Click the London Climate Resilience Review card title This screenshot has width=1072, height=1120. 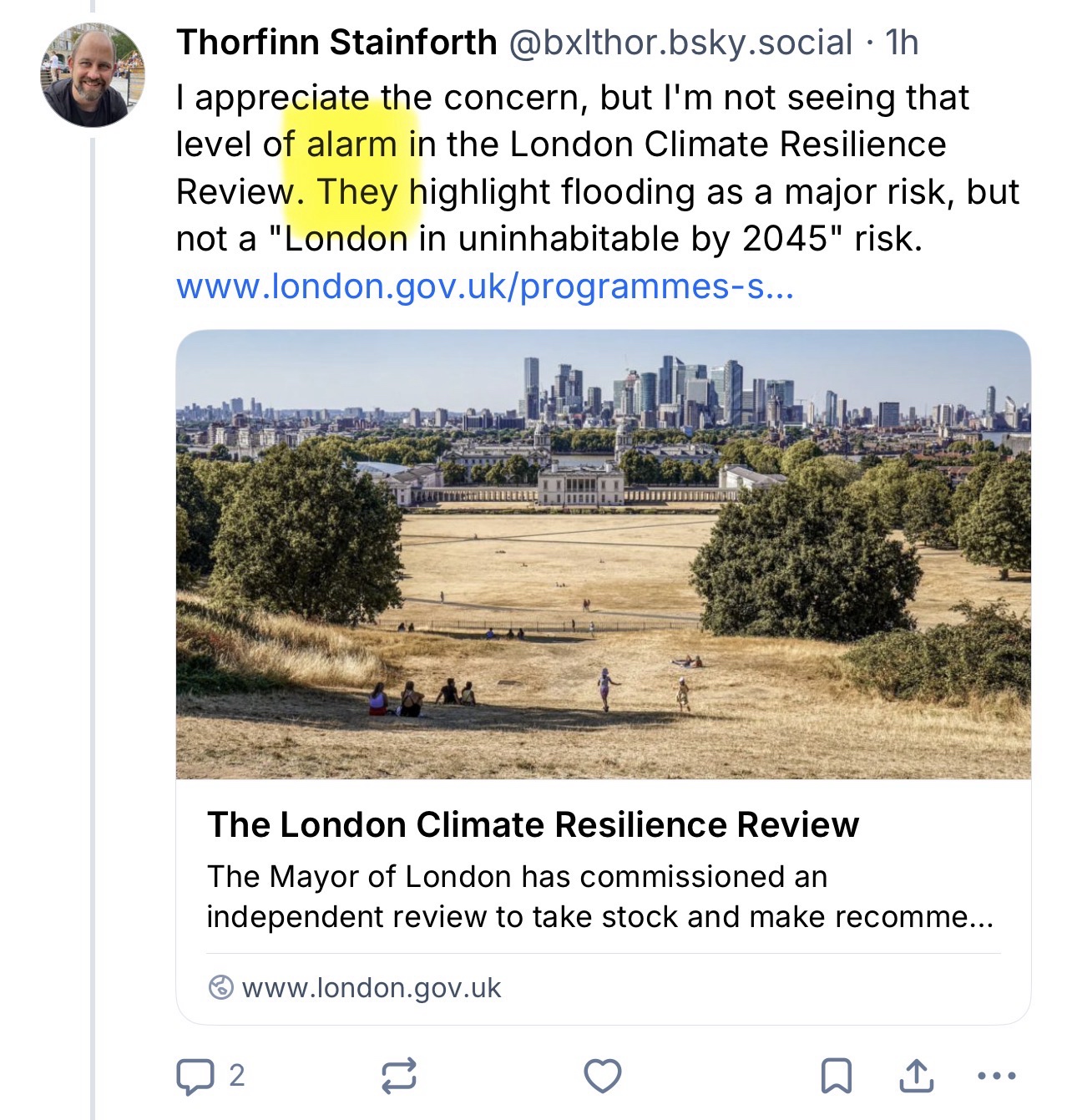(x=533, y=824)
